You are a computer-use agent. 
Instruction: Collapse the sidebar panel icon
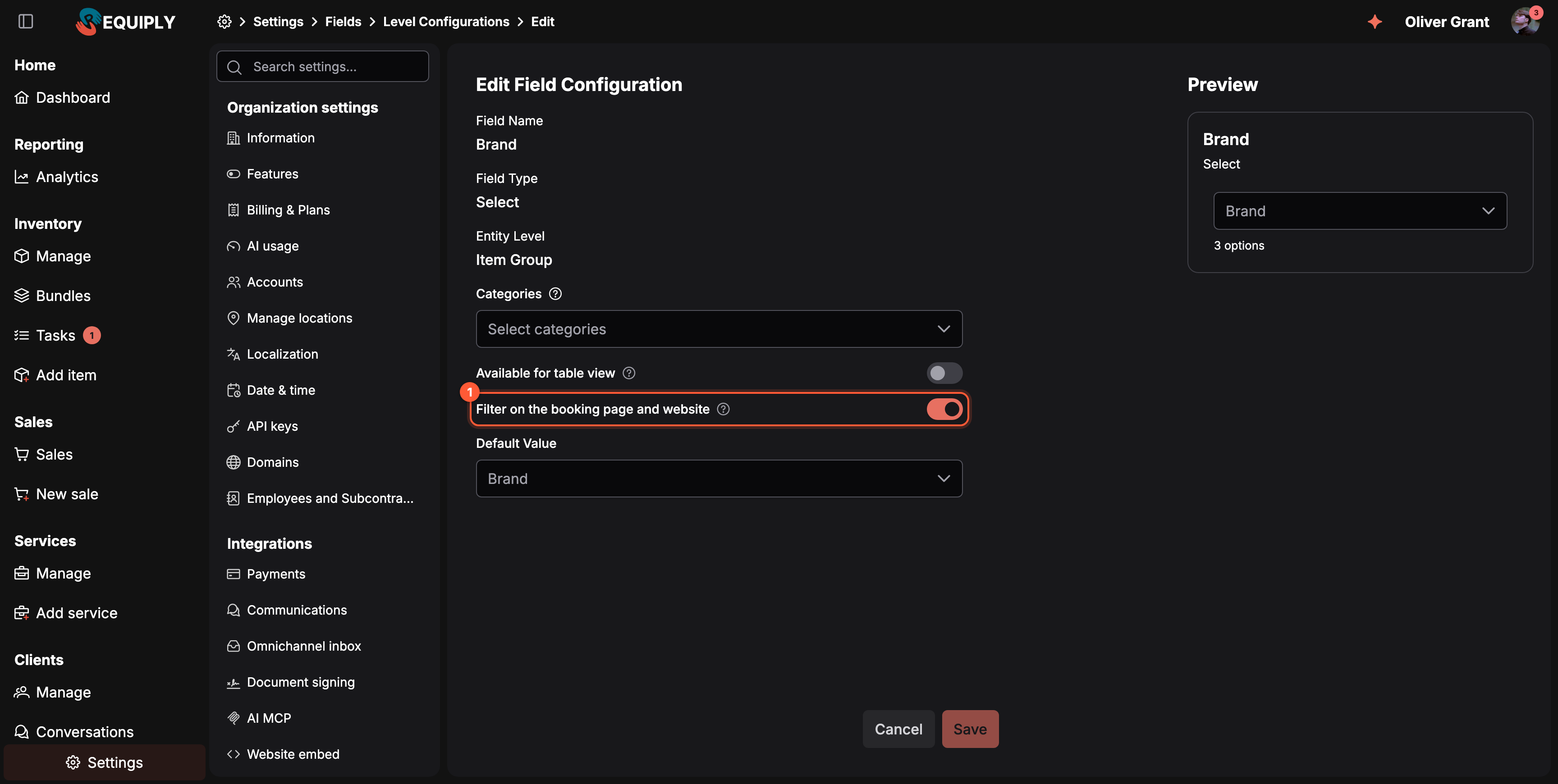(x=25, y=22)
